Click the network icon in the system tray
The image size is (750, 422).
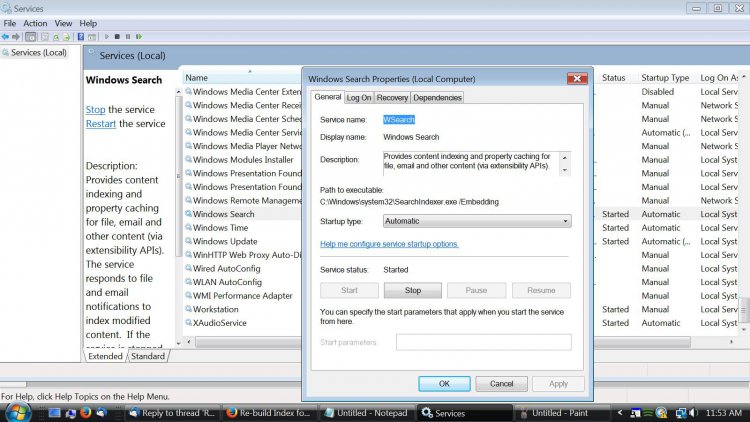[x=681, y=412]
